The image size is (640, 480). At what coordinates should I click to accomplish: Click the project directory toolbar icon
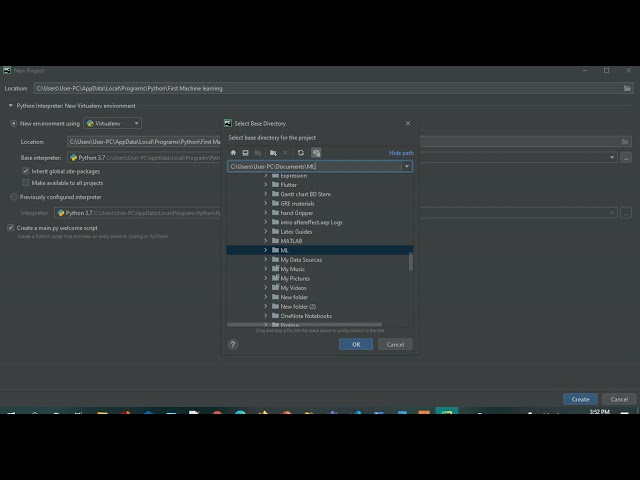point(258,153)
